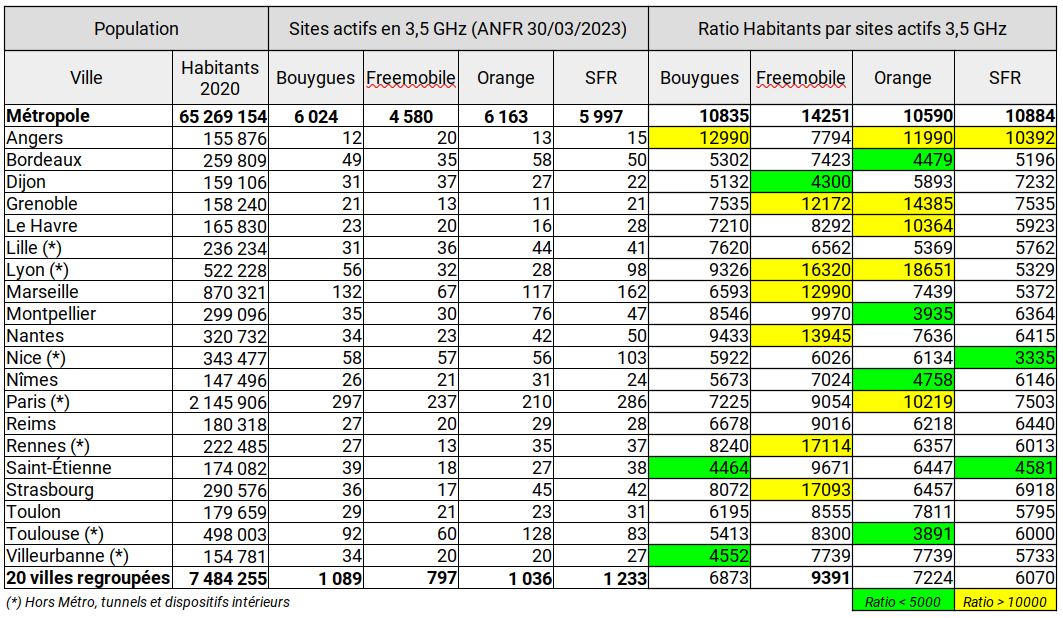Click the 'Montpellier' city cell
The height and width of the screenshot is (618, 1063).
pyautogui.click(x=89, y=314)
